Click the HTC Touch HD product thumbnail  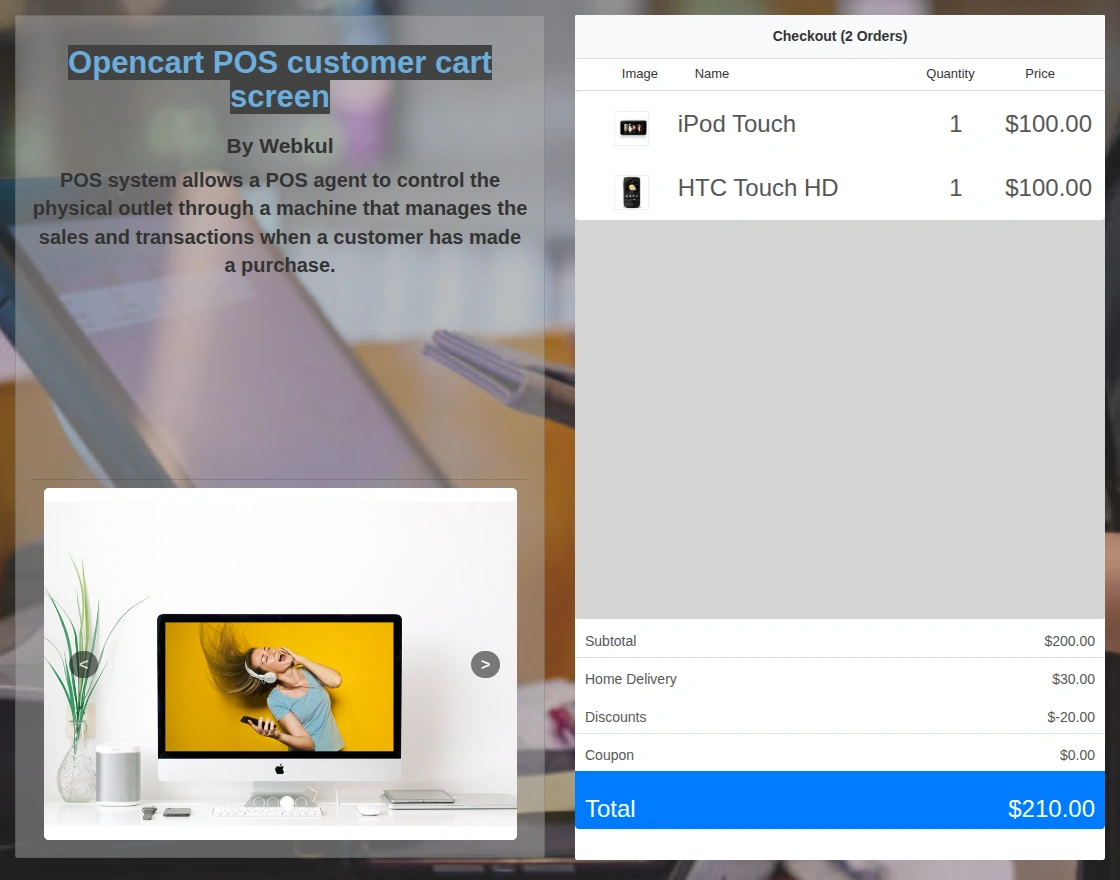pyautogui.click(x=631, y=192)
